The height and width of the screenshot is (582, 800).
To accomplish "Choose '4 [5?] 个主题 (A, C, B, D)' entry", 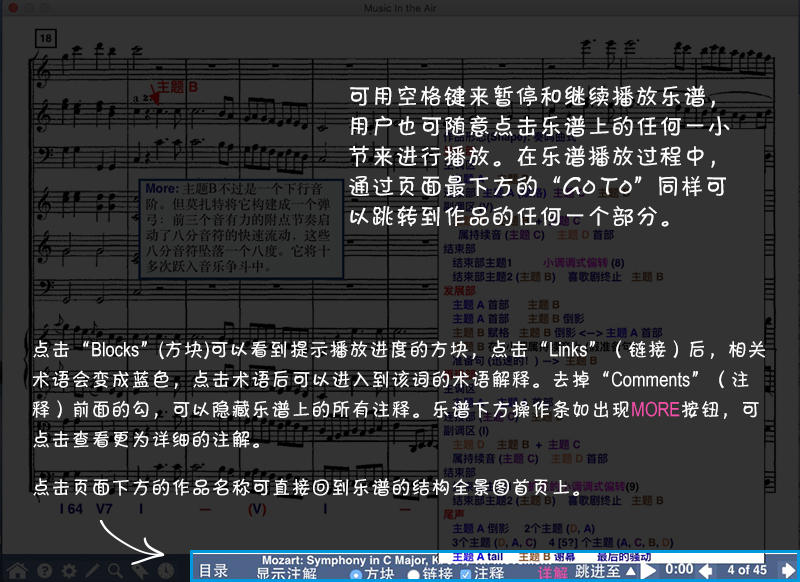I will click(x=611, y=542).
